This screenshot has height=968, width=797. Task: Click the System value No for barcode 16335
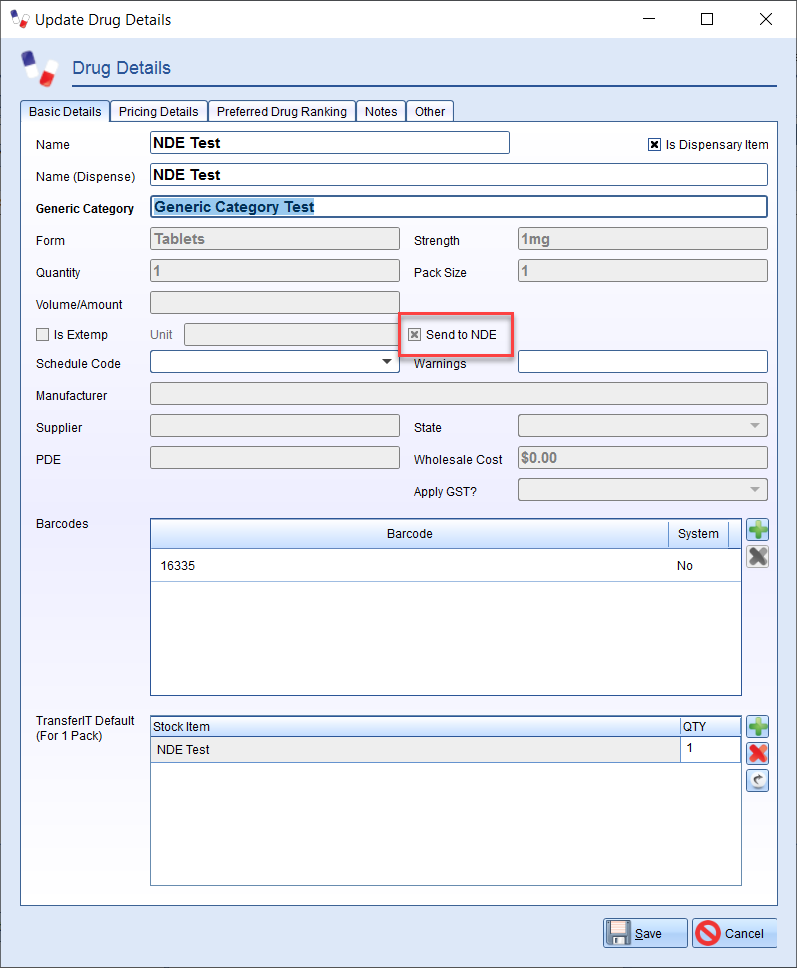coord(685,565)
